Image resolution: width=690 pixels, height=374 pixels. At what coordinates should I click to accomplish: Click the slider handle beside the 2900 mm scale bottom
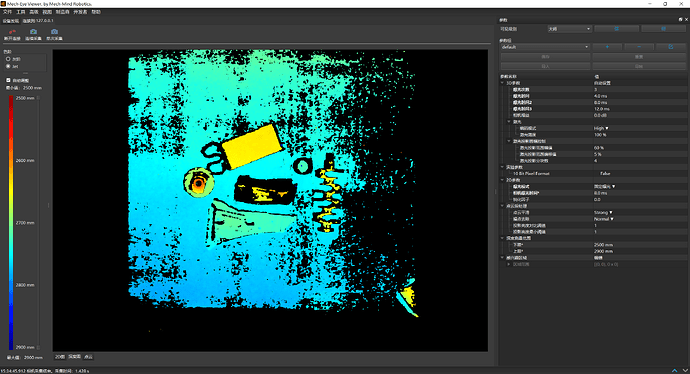click(38, 347)
